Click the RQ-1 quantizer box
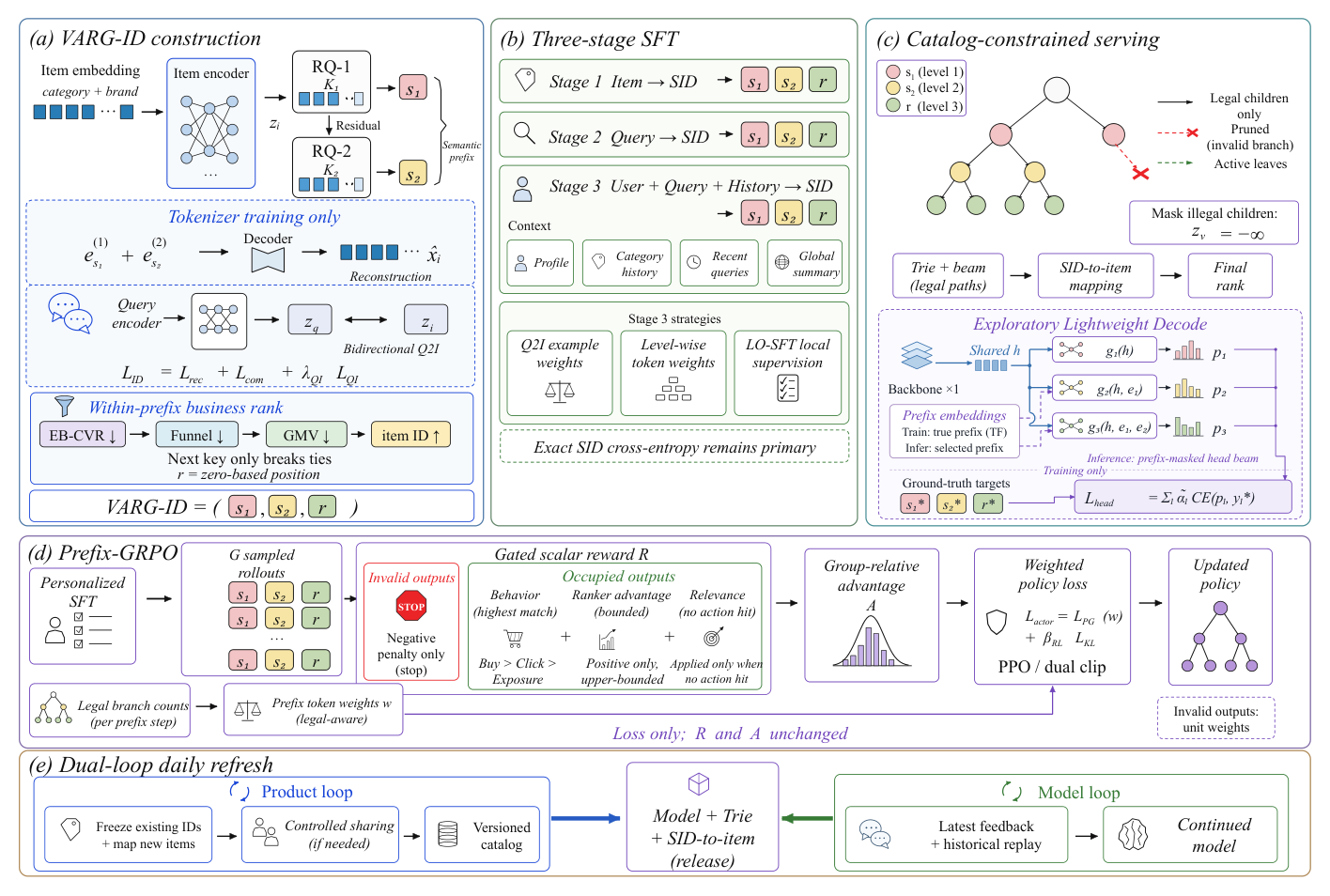The width and height of the screenshot is (1330, 896). [x=332, y=83]
